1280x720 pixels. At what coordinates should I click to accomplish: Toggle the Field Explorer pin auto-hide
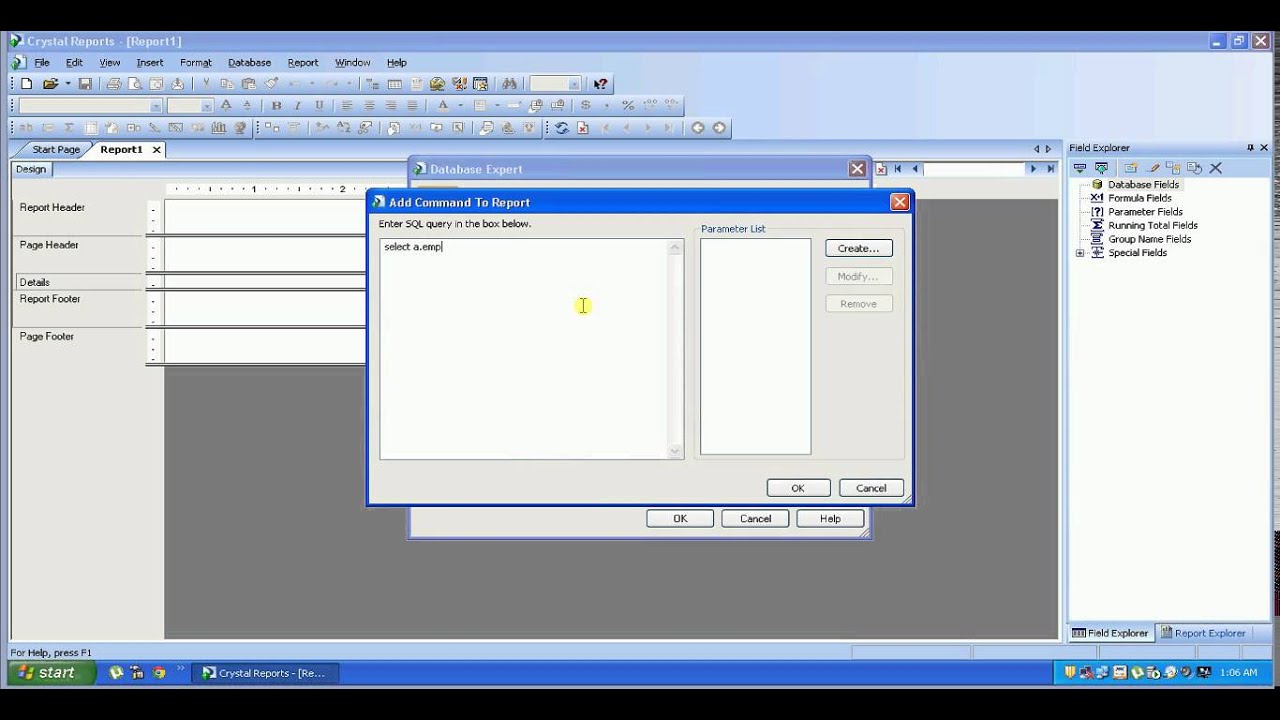(x=1250, y=148)
